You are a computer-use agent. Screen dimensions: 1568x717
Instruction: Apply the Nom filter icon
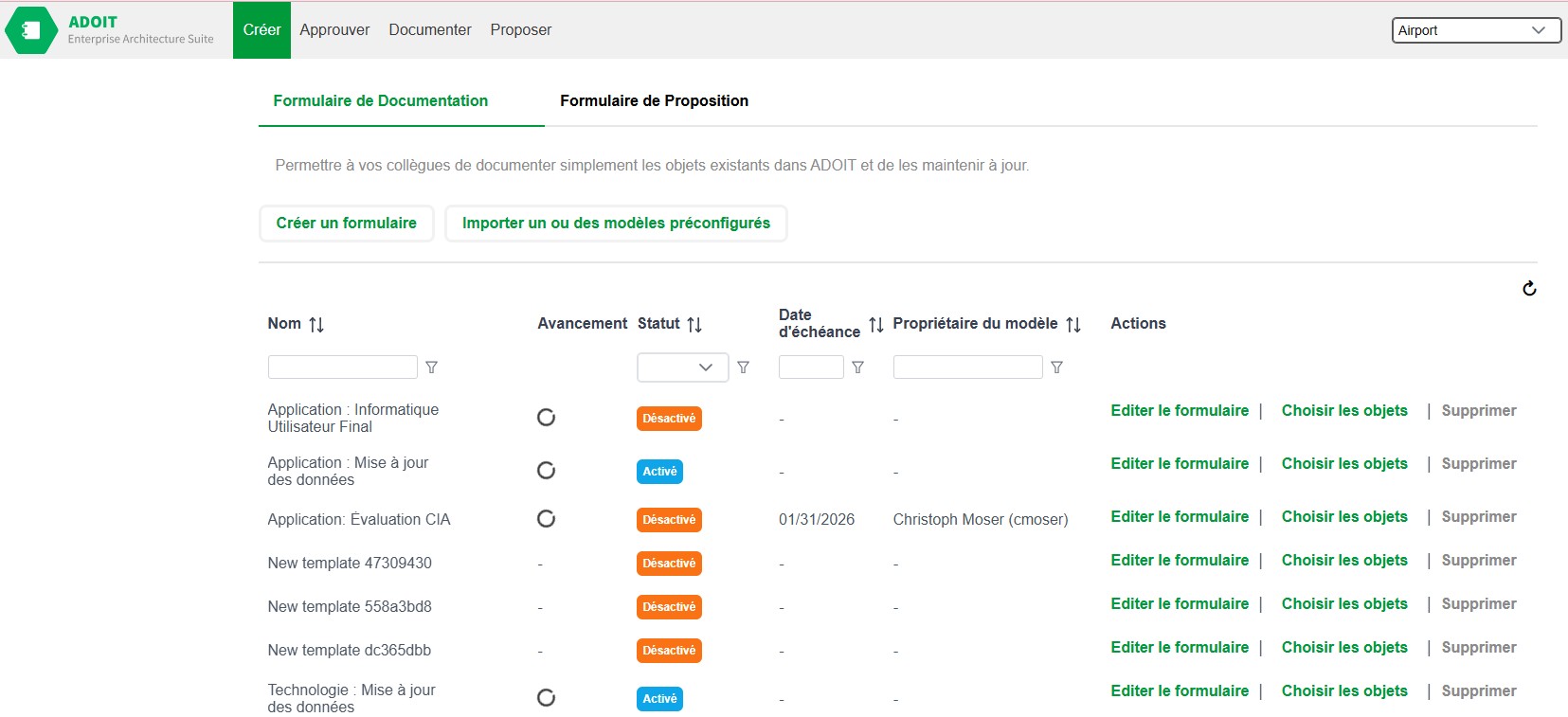pyautogui.click(x=431, y=367)
